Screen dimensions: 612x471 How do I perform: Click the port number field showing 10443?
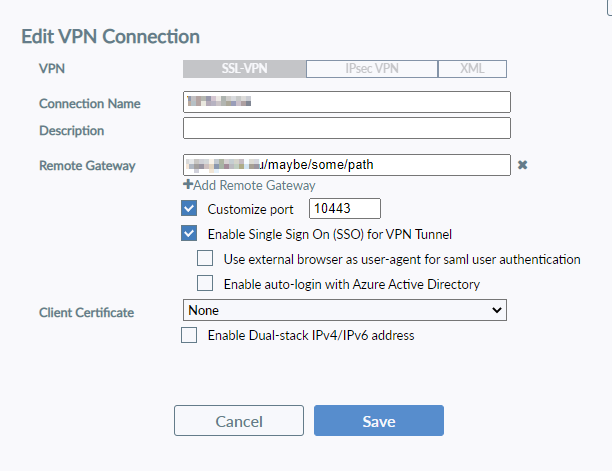pyautogui.click(x=345, y=209)
